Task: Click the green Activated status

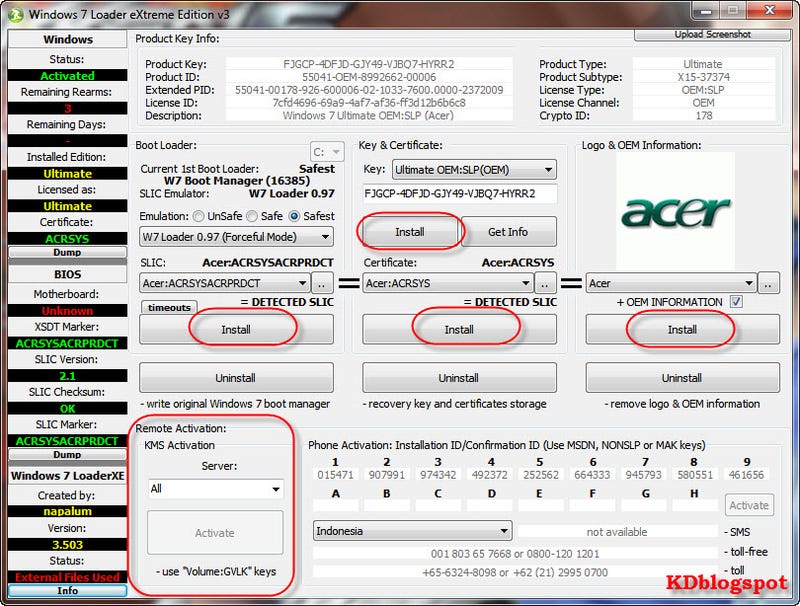Action: click(x=67, y=75)
